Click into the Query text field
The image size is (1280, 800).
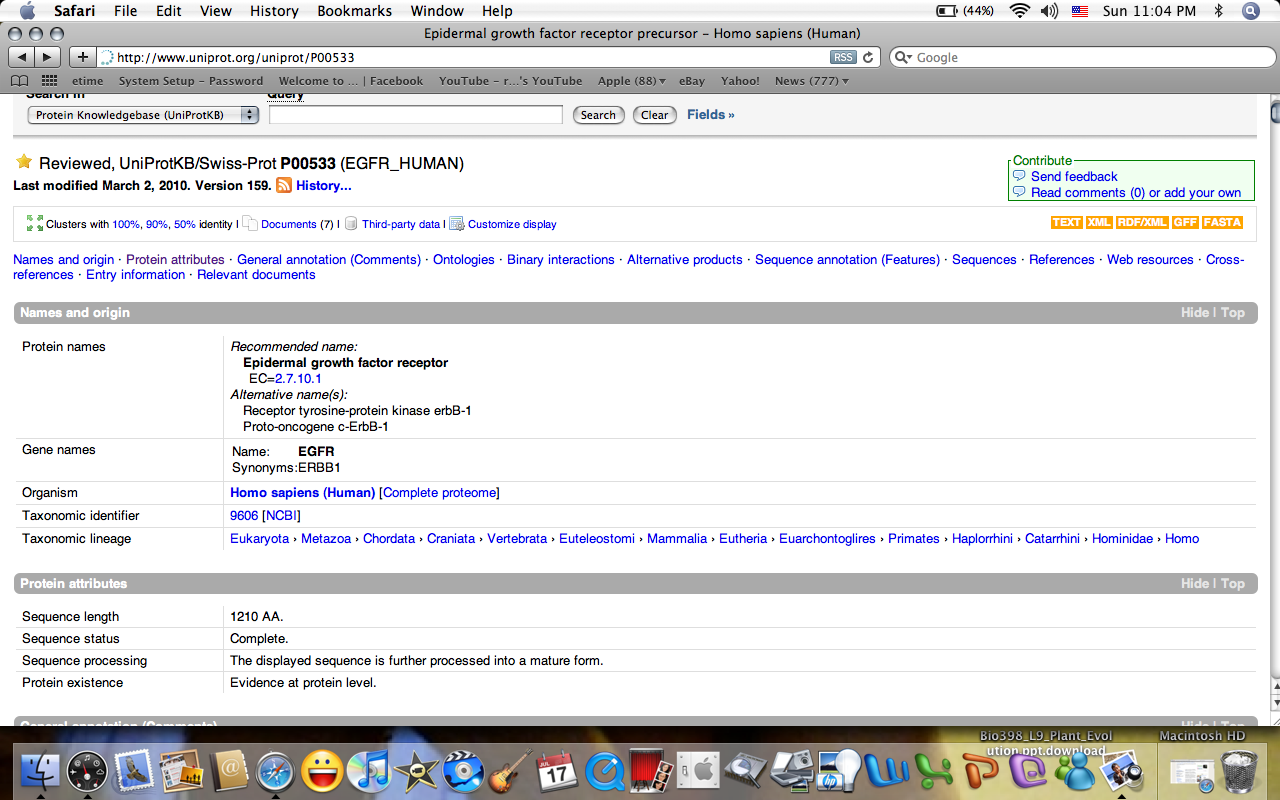[x=415, y=115]
